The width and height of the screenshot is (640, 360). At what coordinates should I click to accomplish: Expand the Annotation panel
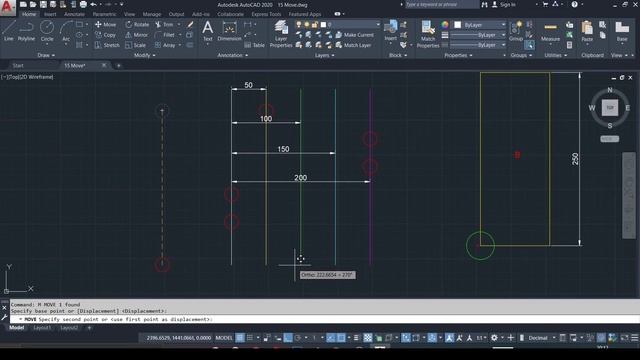click(233, 55)
